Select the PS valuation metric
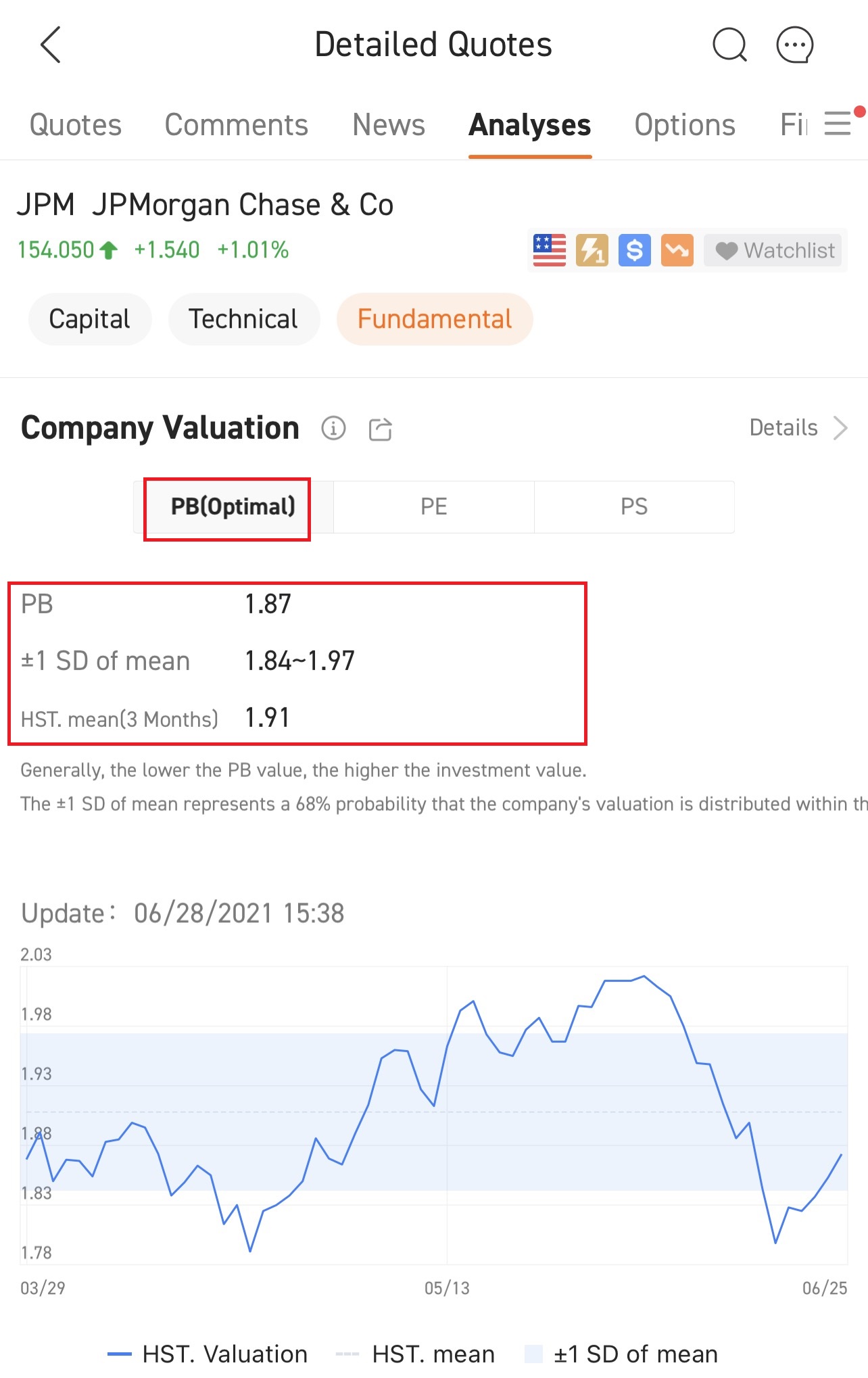 pyautogui.click(x=634, y=506)
